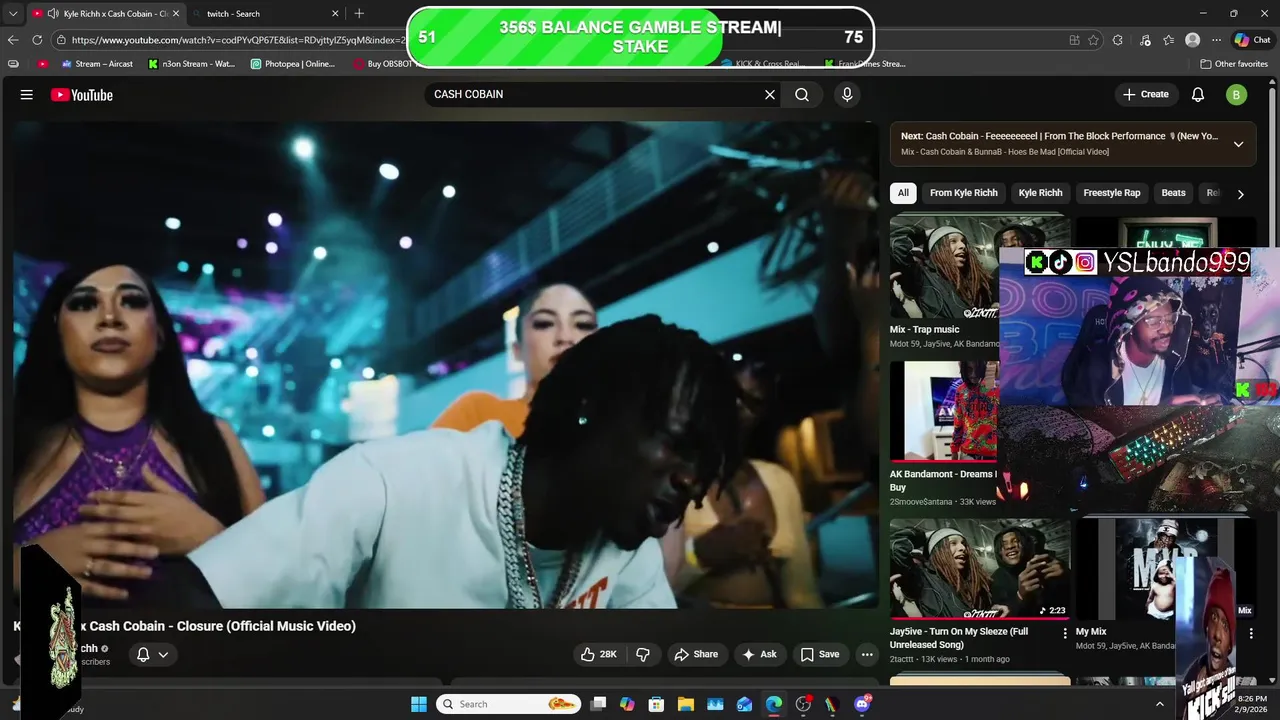Click the taskbar Search box

[x=508, y=704]
